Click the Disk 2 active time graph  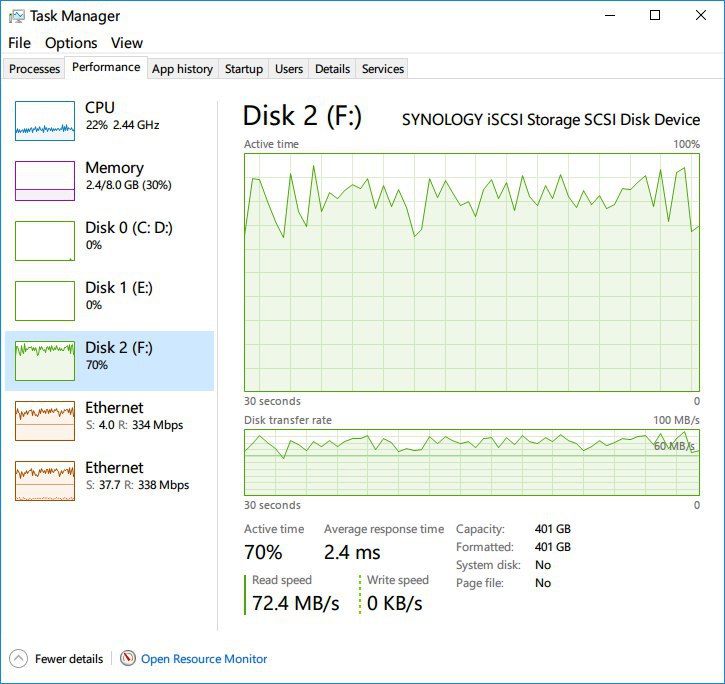click(471, 272)
